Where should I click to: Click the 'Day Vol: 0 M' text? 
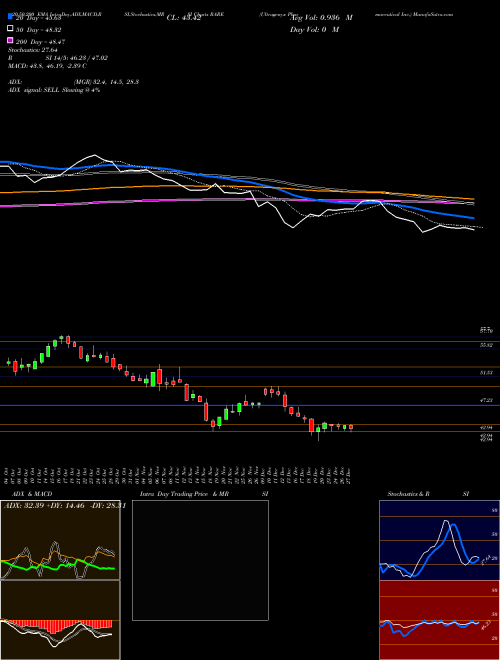315,29
